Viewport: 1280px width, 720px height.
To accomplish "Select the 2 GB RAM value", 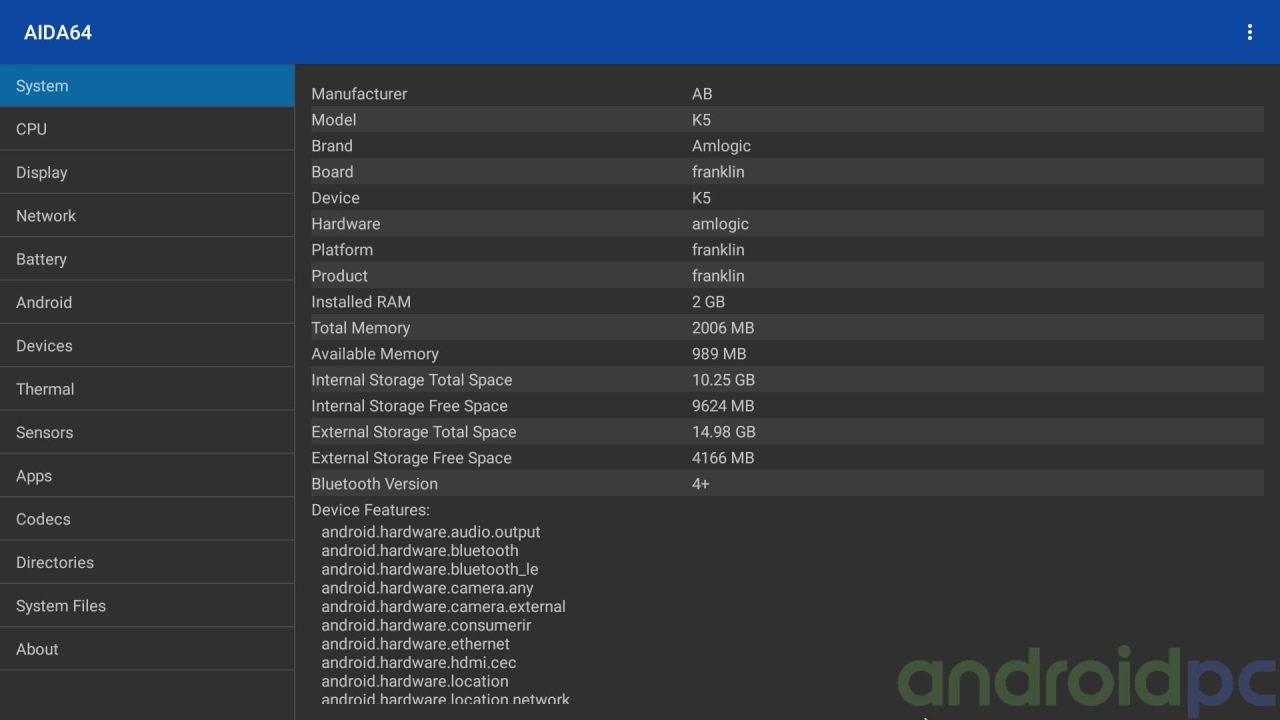I will coord(708,302).
